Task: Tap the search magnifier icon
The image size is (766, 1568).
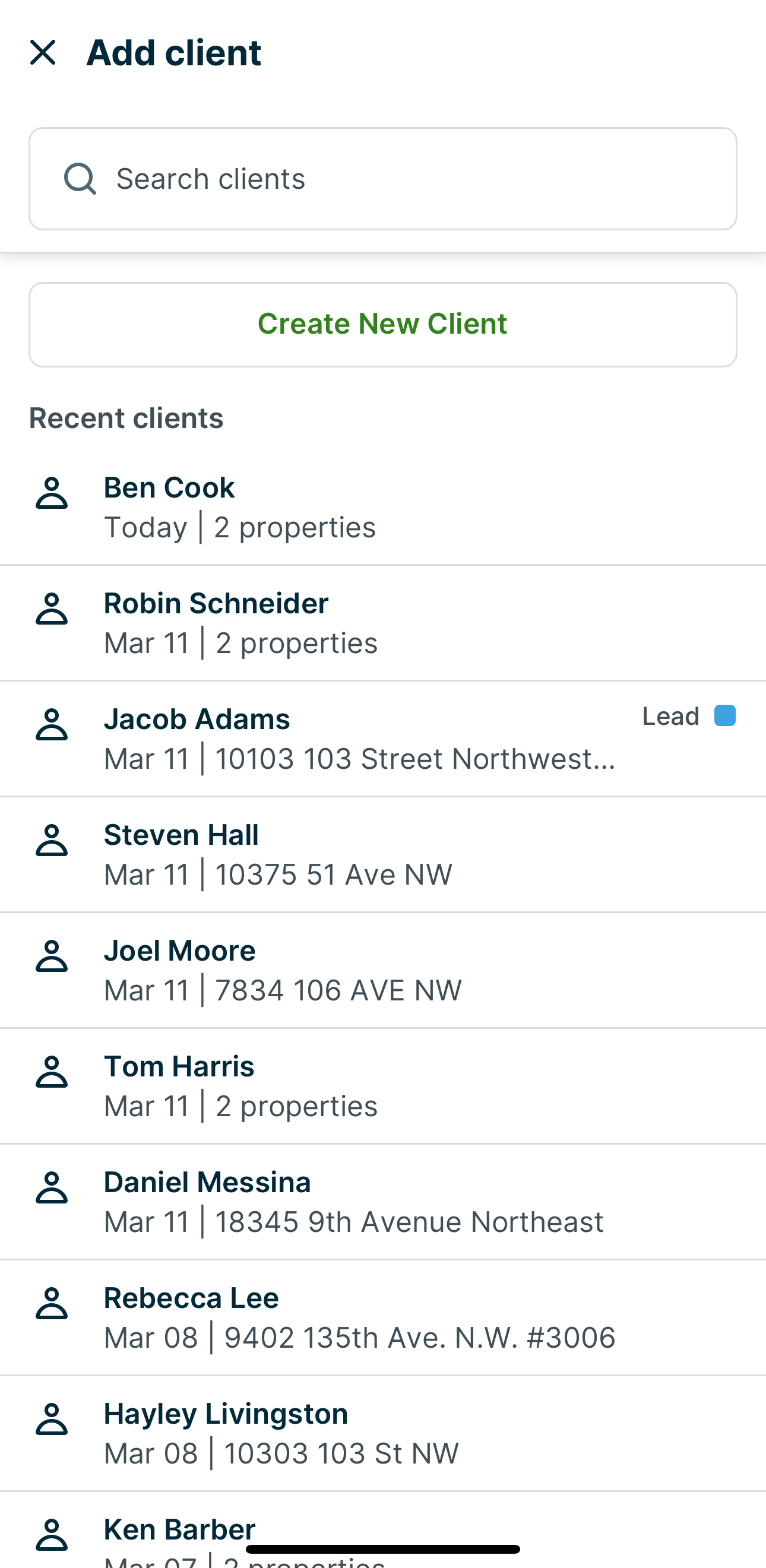Action: [80, 178]
